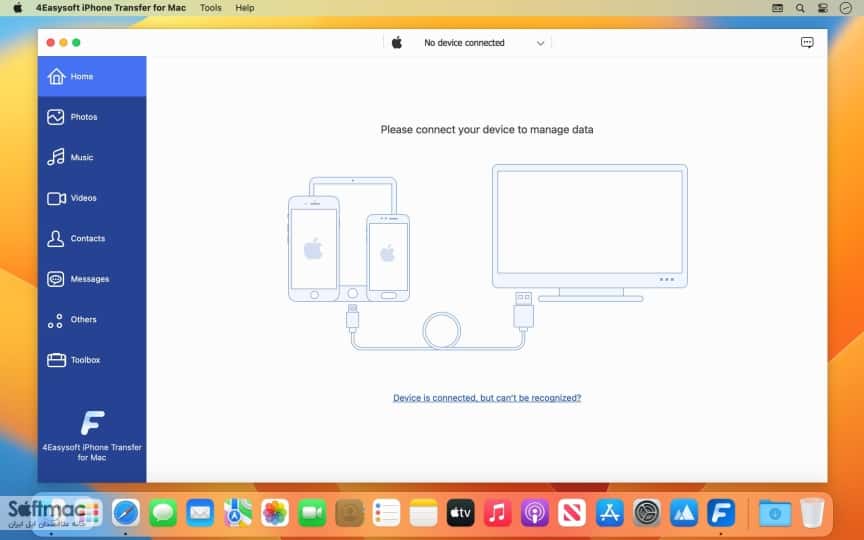Screen dimensions: 864x540
Task: Click 'Device is connected, but can't be recognized?' link
Action: (x=487, y=398)
